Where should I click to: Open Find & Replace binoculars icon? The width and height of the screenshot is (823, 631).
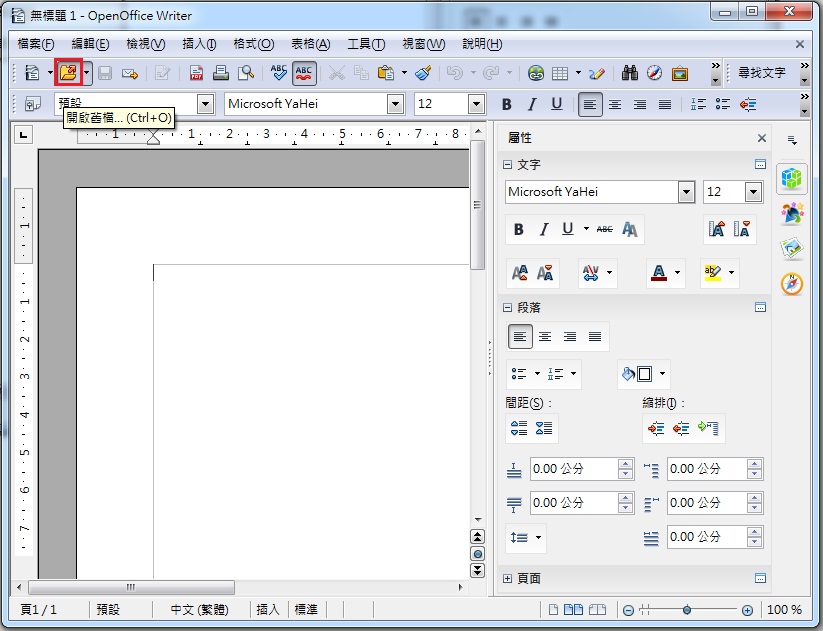[x=630, y=73]
